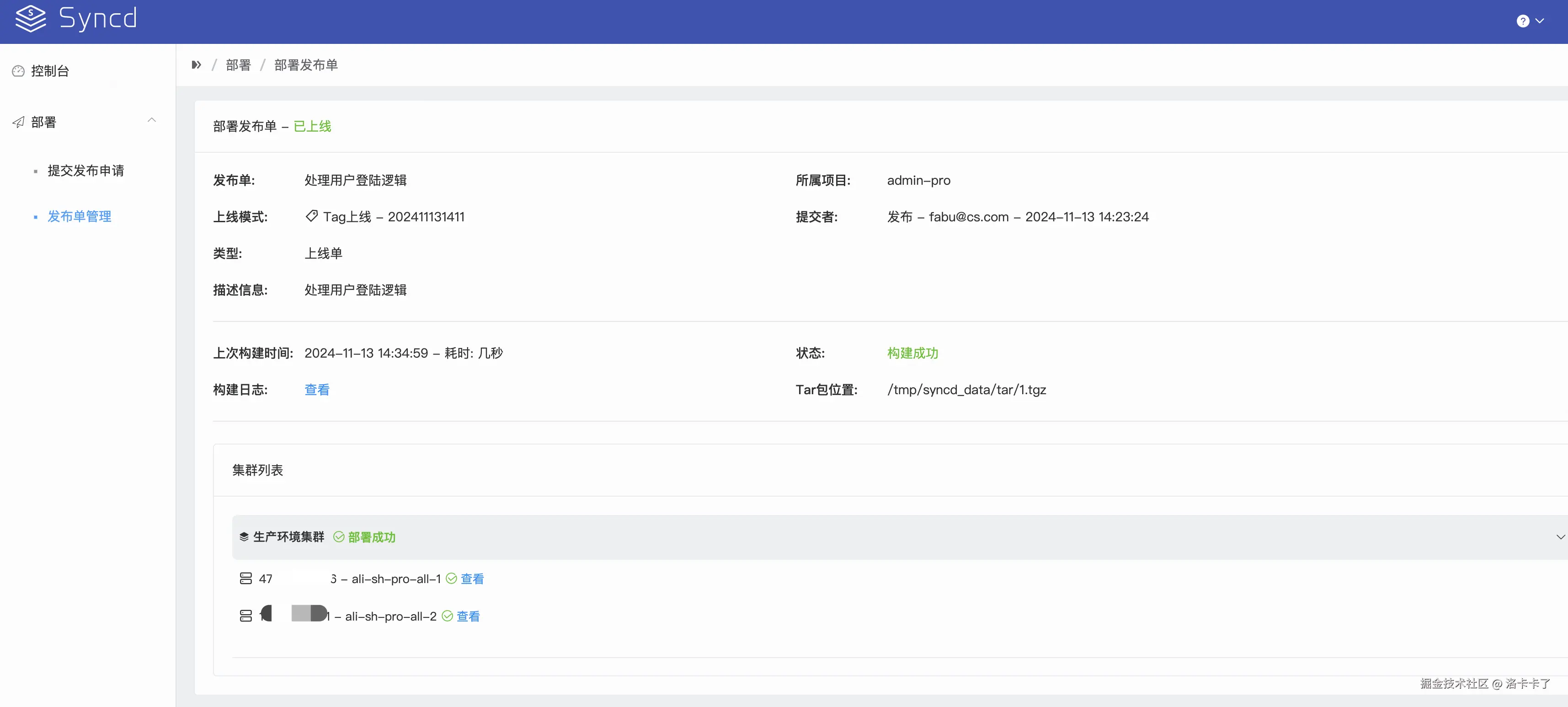Click the 部署成功 green check icon
Viewport: 1568px width, 707px height.
pyautogui.click(x=339, y=536)
